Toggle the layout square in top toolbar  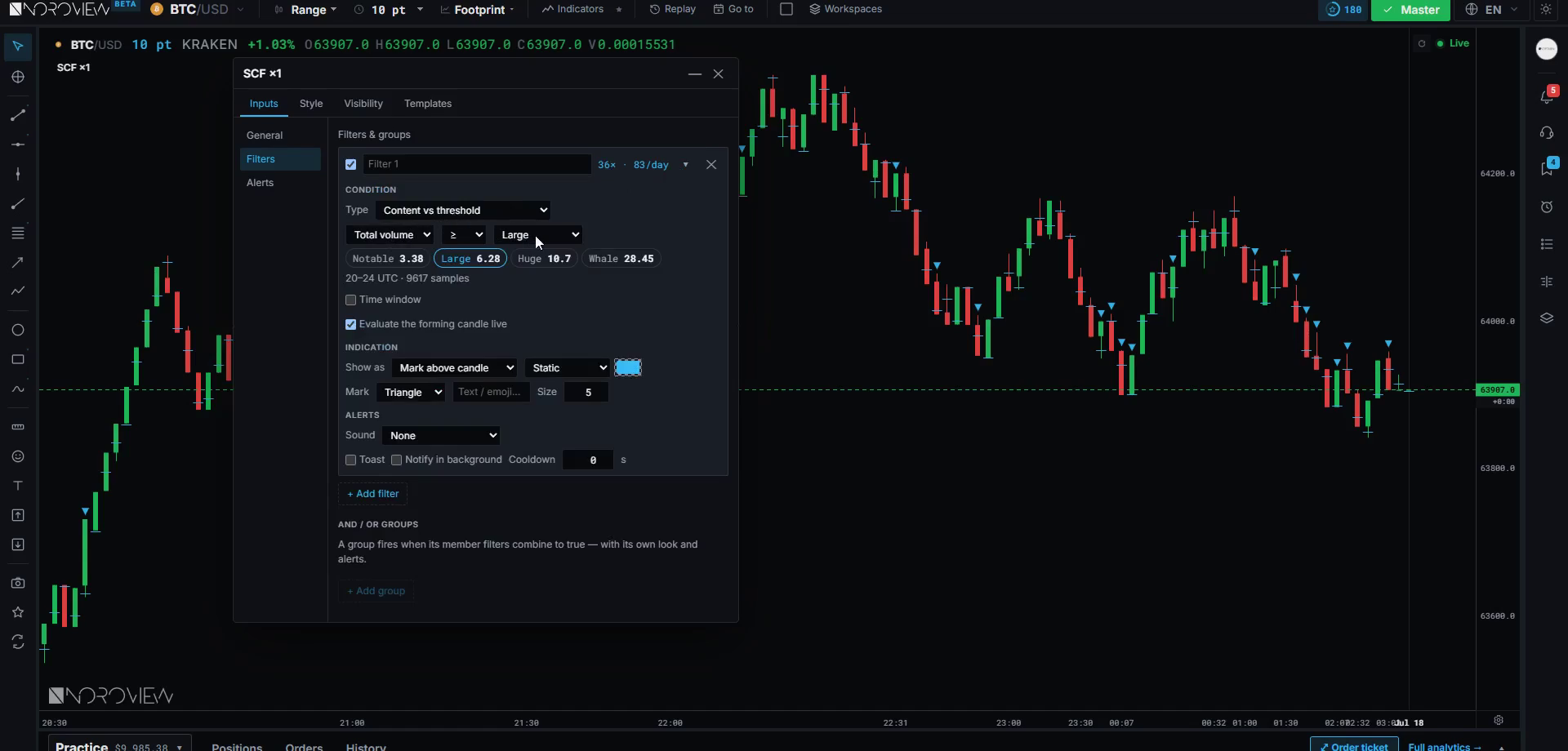[x=786, y=9]
